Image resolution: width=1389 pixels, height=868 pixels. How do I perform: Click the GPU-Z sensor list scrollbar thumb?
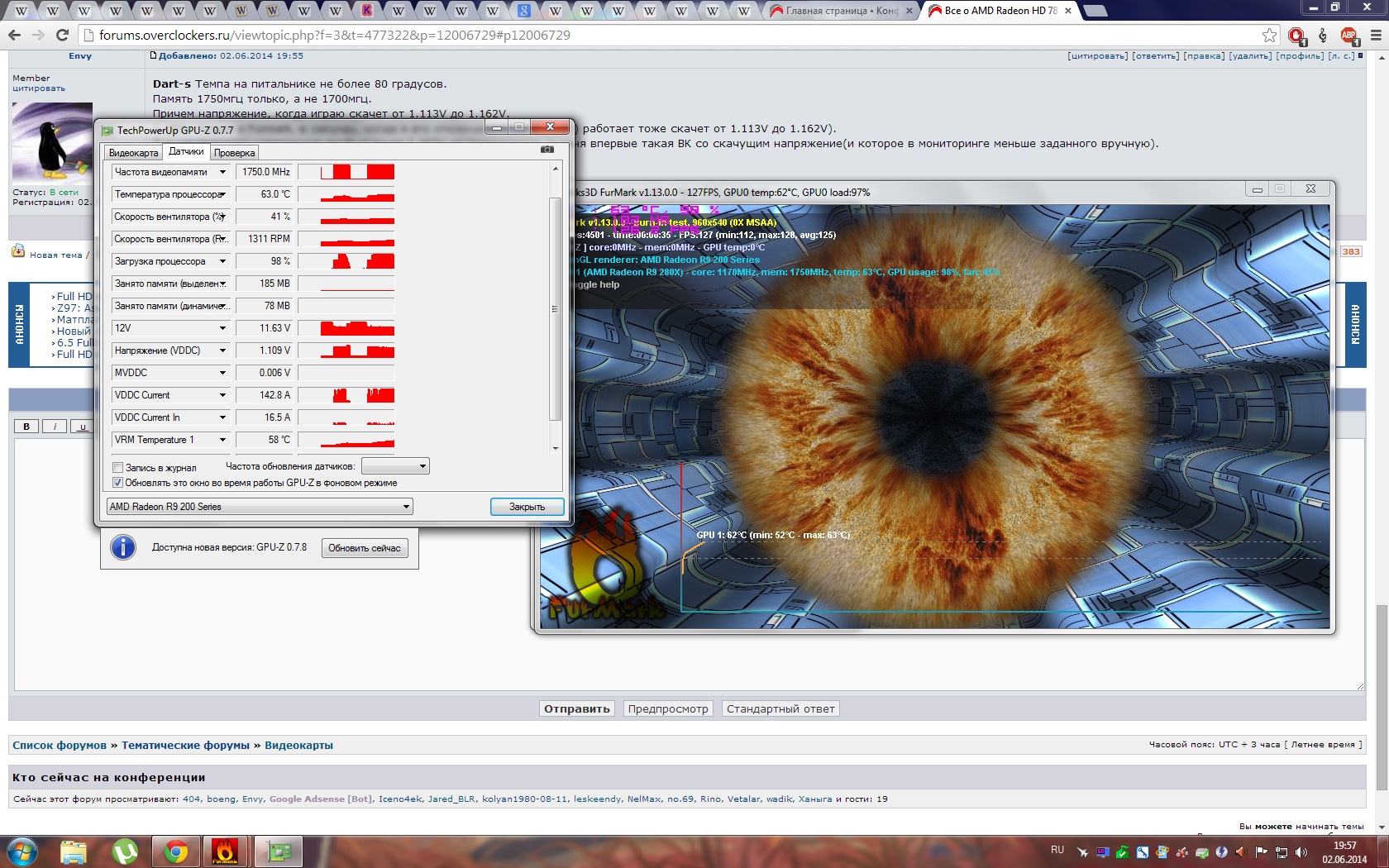click(x=555, y=309)
